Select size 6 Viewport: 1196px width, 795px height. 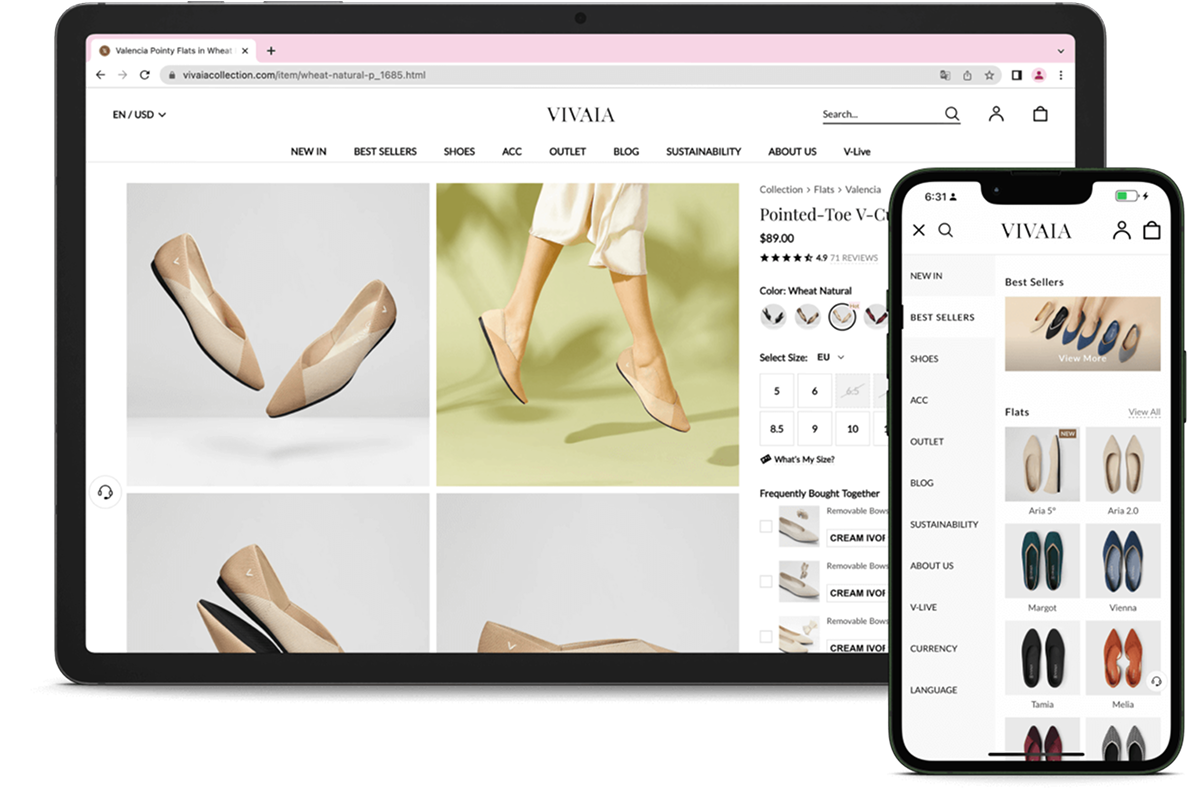(x=815, y=391)
